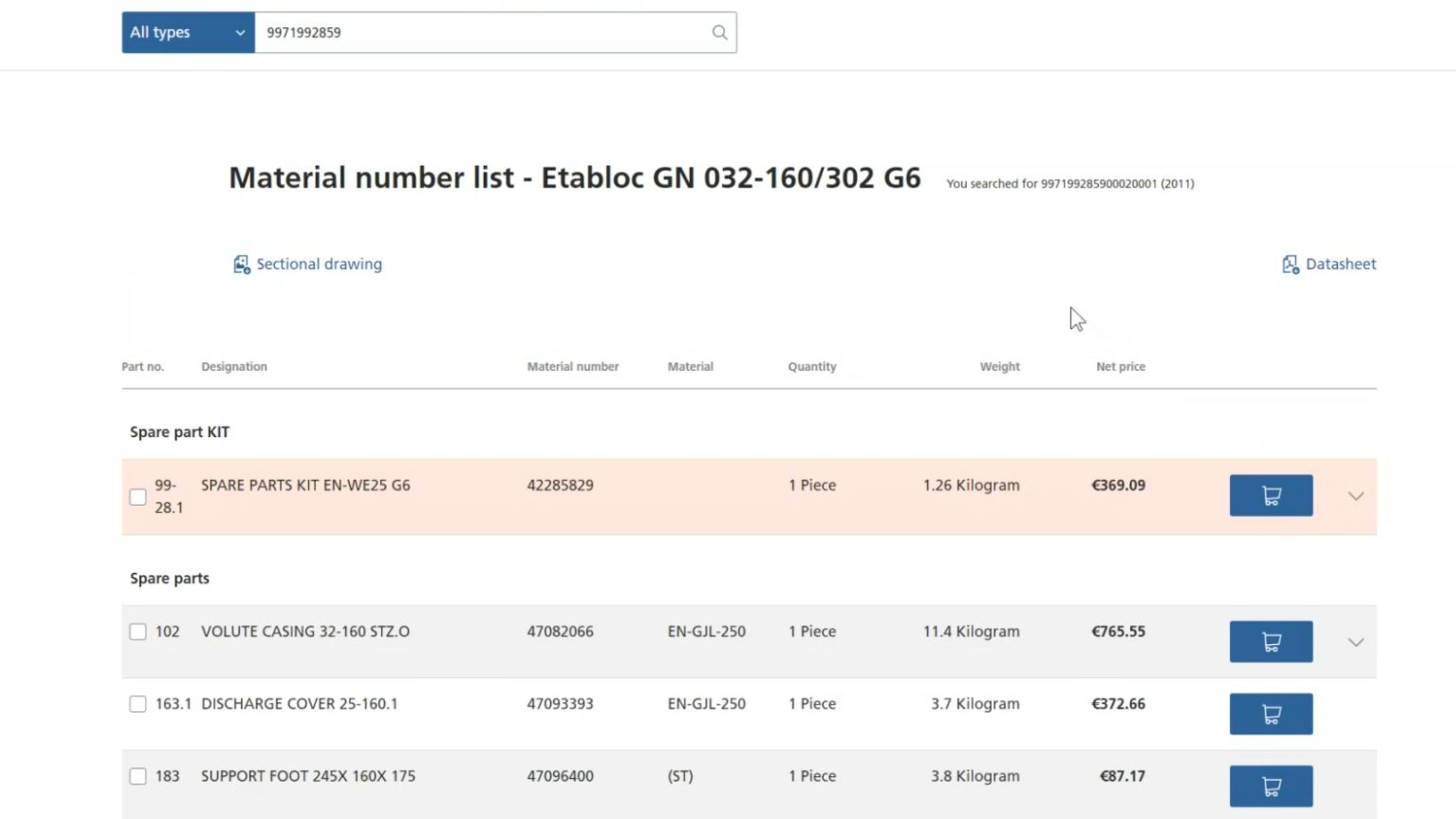Screen dimensions: 1456x819
Task: Click add to cart for SPARE PARTS KIT
Action: (1271, 495)
